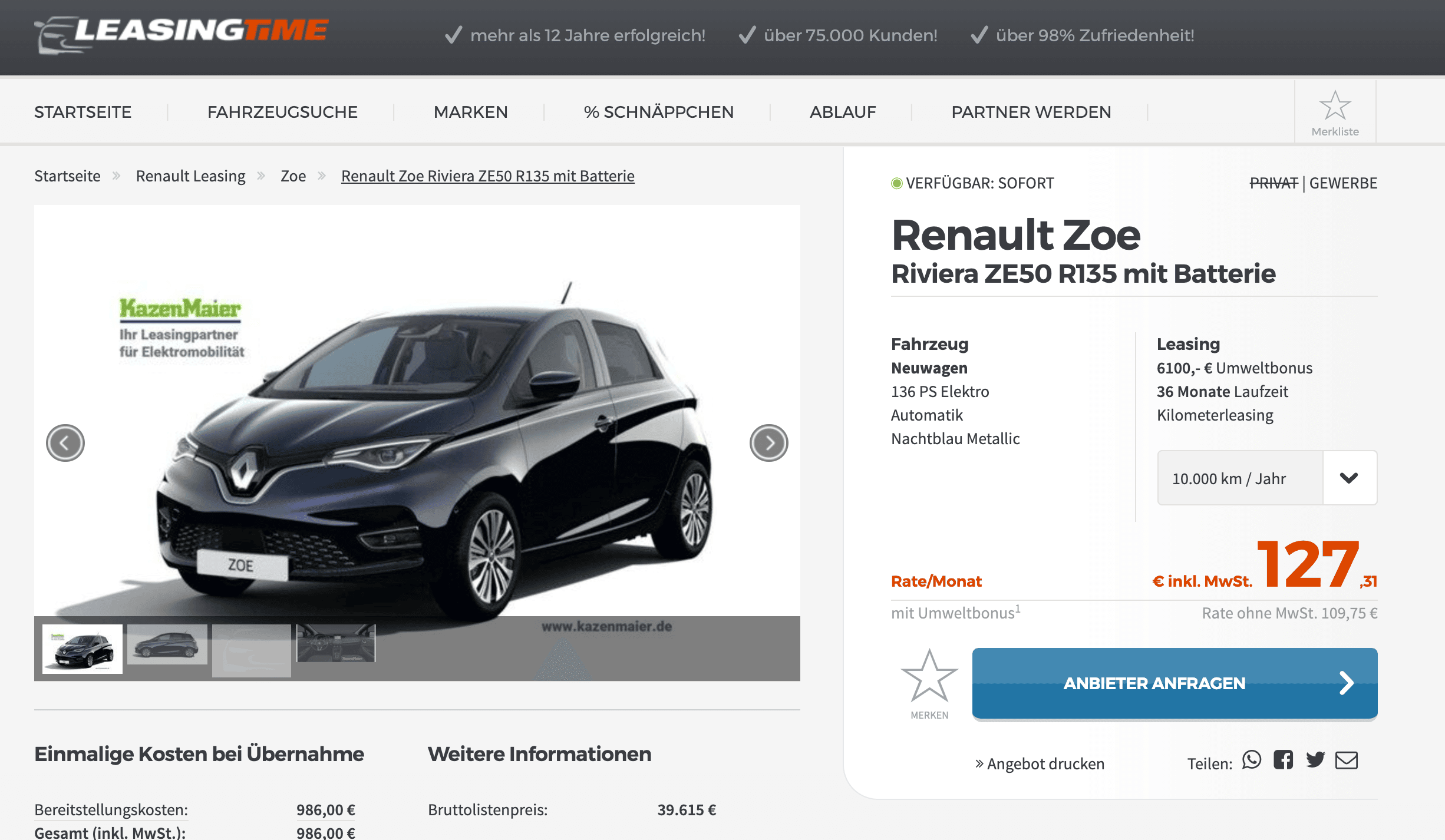Show previous car image arrow
Viewport: 1445px width, 840px height.
pyautogui.click(x=65, y=443)
